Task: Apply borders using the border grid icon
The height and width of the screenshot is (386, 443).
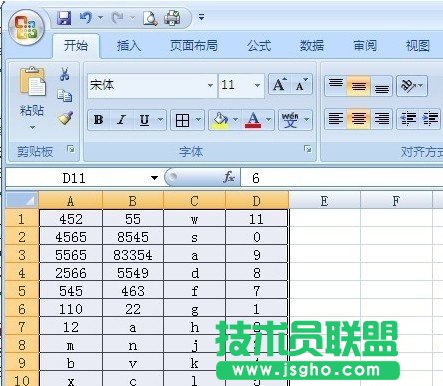Action: coord(182,120)
